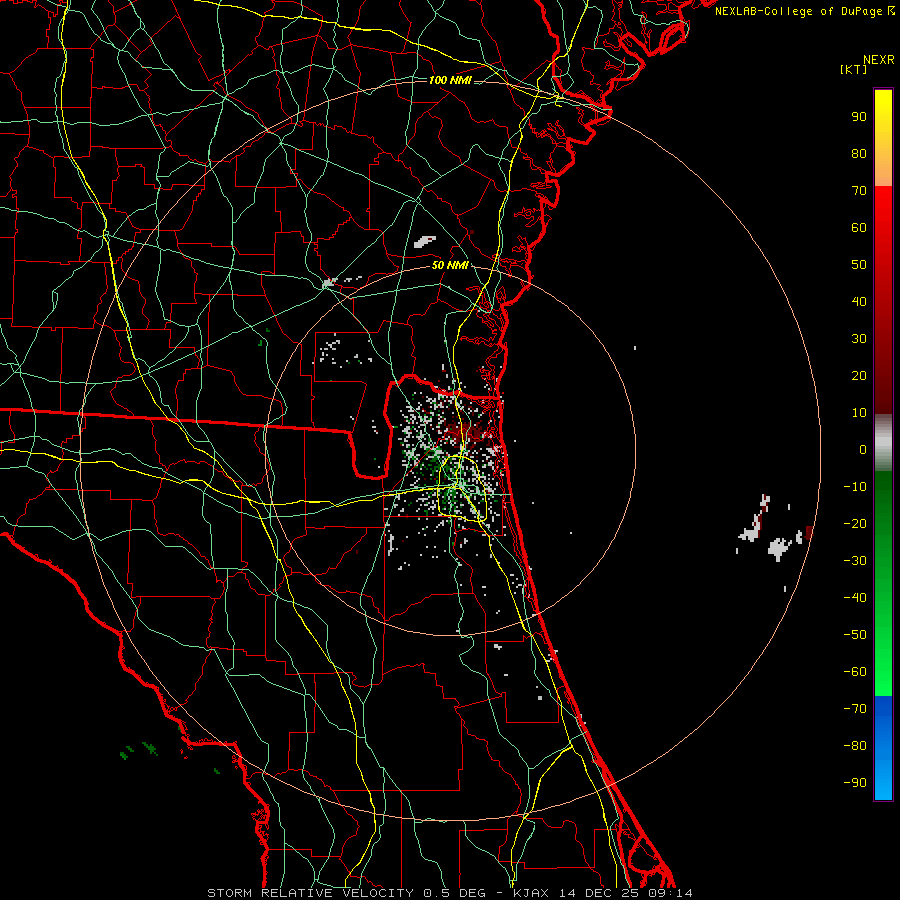Click the "-30" value on the velocity scale
This screenshot has width=900, height=900.
(855, 561)
